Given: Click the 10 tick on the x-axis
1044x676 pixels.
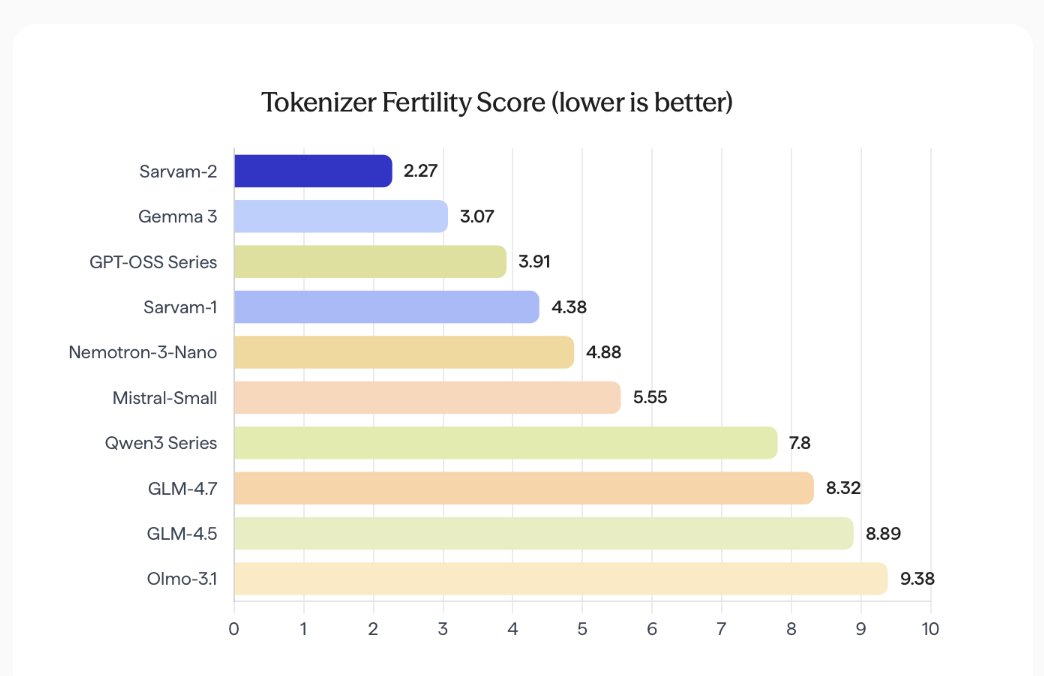Looking at the screenshot, I should coord(930,629).
